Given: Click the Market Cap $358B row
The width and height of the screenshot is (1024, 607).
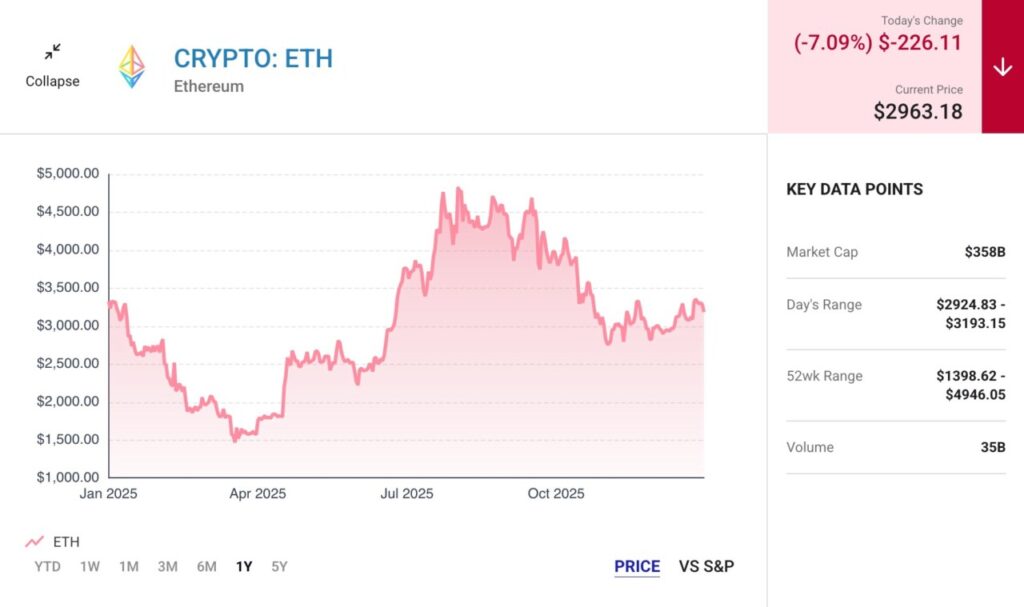Looking at the screenshot, I should [895, 252].
